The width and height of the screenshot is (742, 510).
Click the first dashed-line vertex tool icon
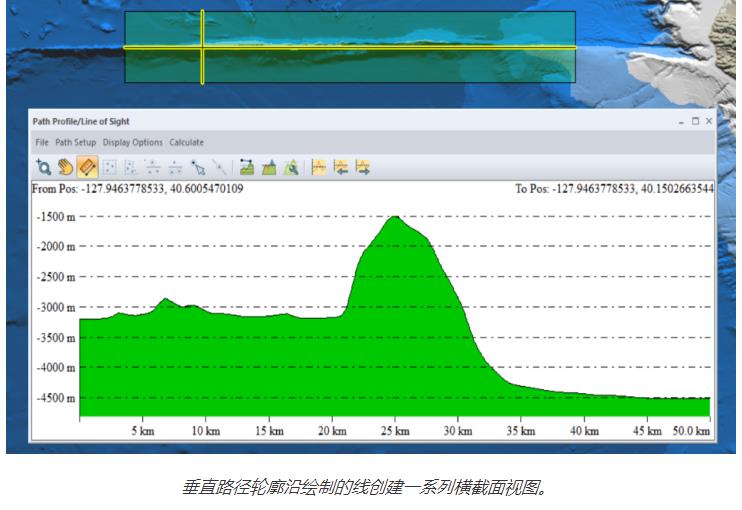[x=153, y=167]
